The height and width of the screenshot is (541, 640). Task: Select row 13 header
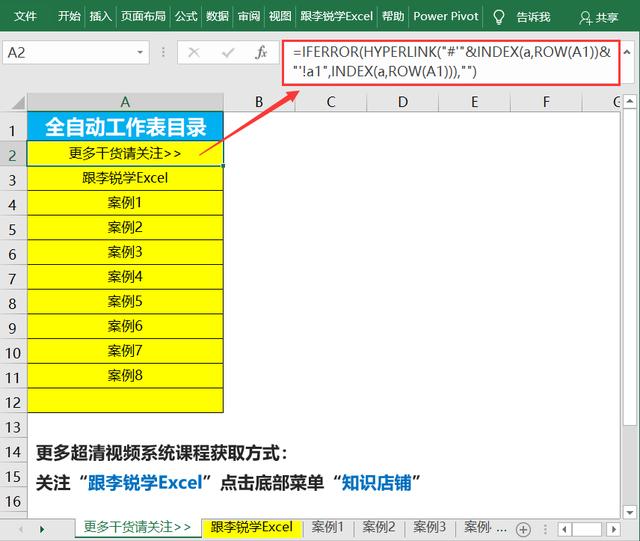coord(13,427)
